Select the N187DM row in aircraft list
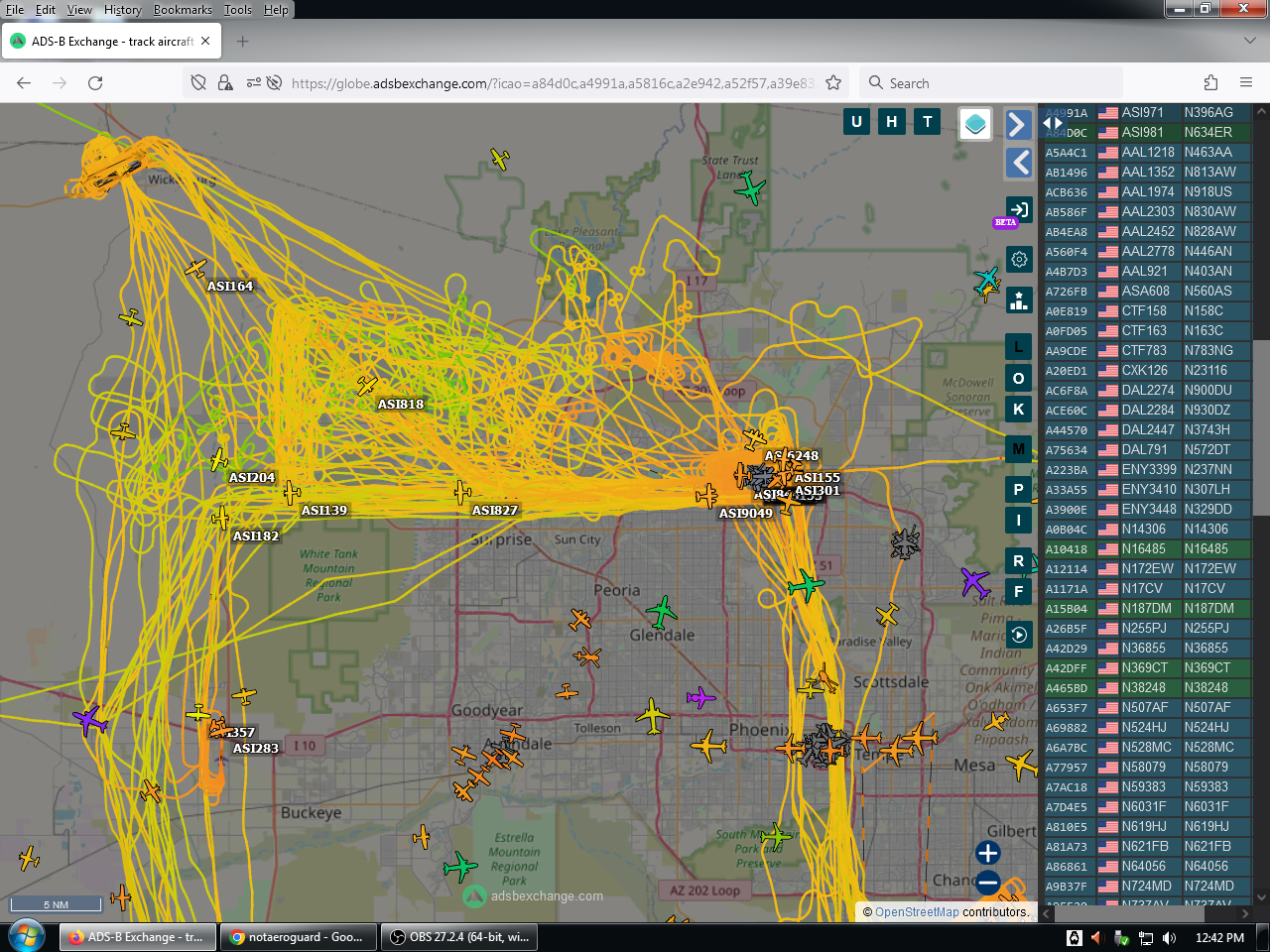This screenshot has width=1270, height=952. (1146, 609)
